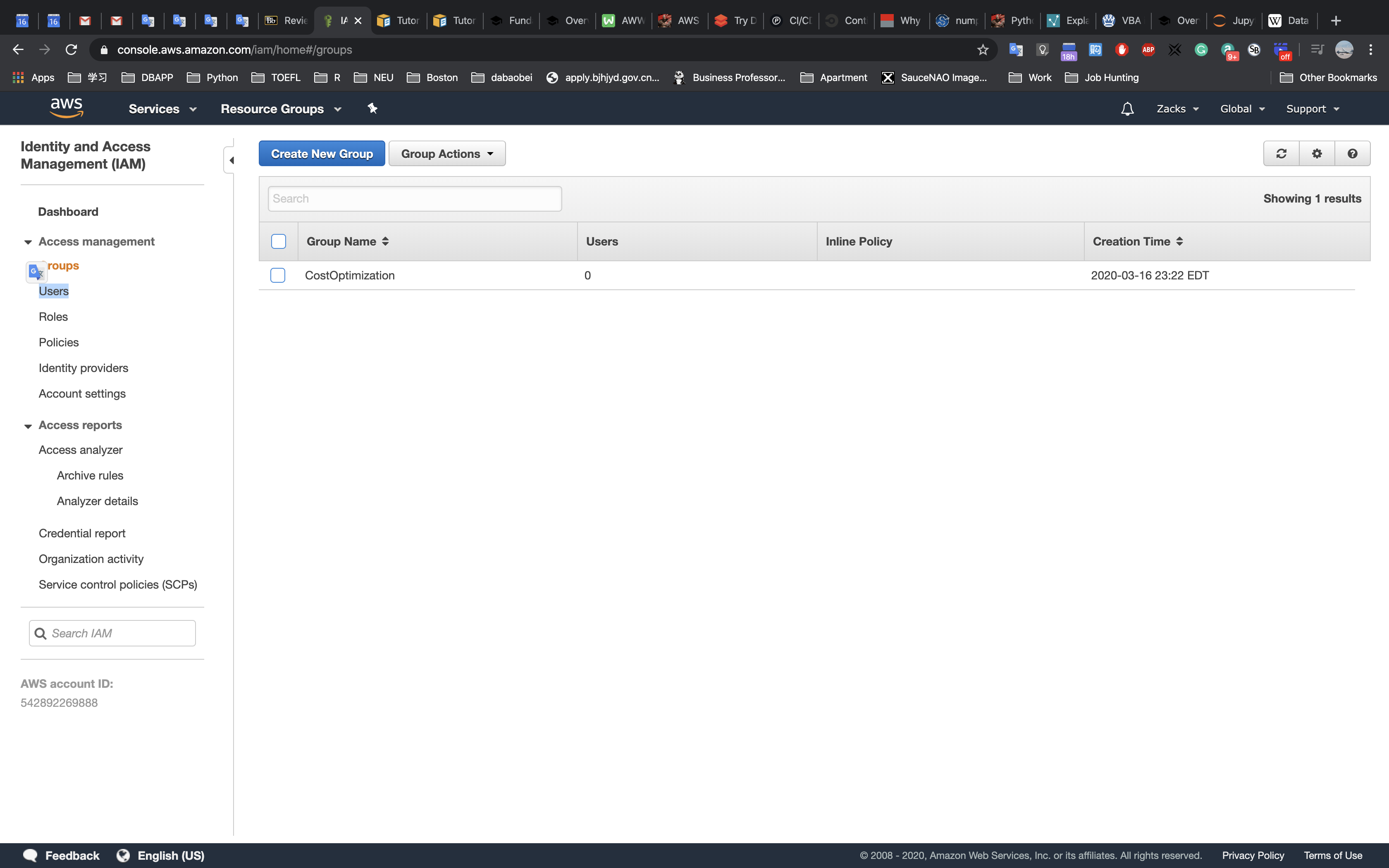The height and width of the screenshot is (868, 1389).
Task: Click the help question mark icon
Action: pos(1352,154)
